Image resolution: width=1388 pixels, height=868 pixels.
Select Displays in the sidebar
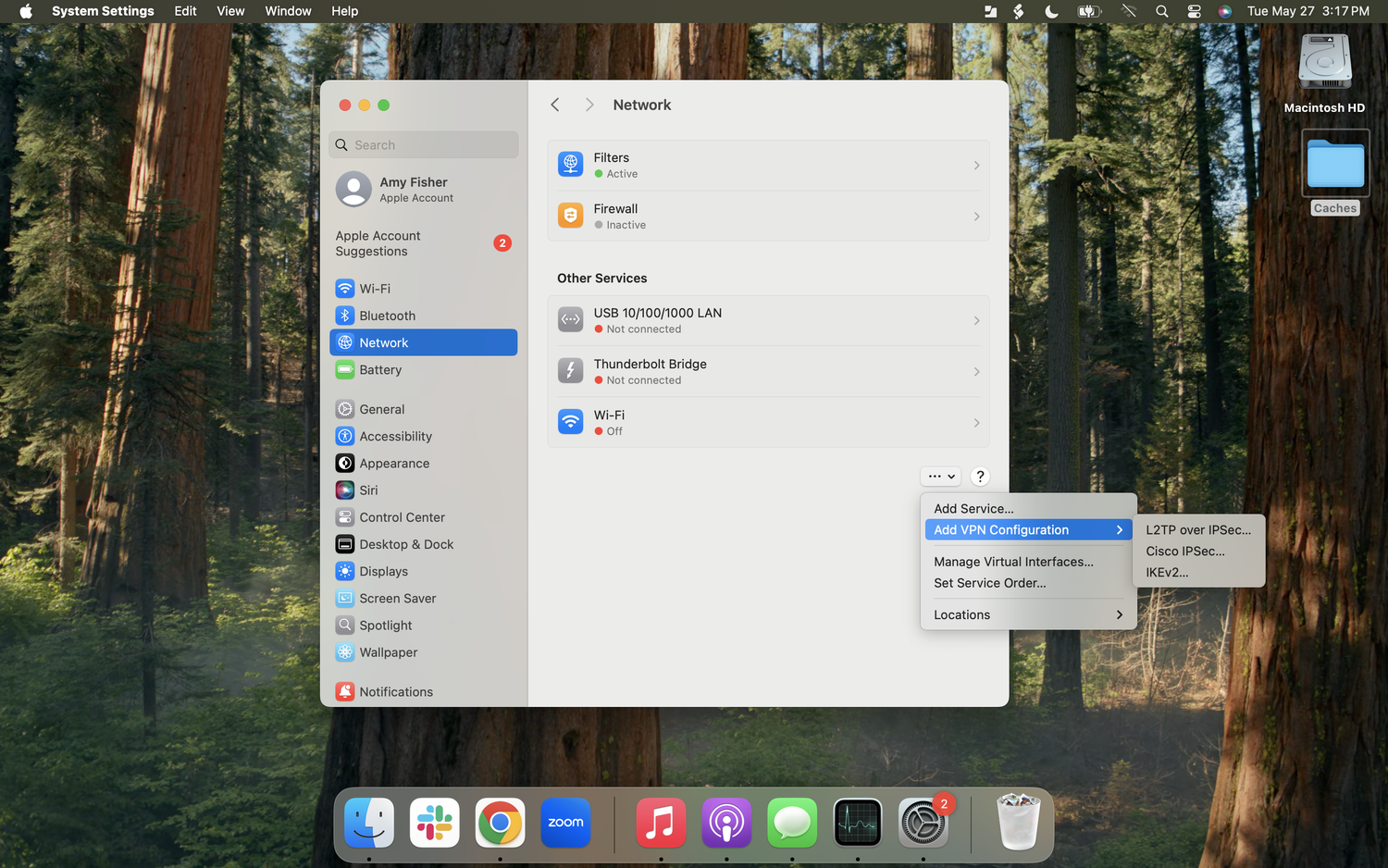pyautogui.click(x=383, y=571)
